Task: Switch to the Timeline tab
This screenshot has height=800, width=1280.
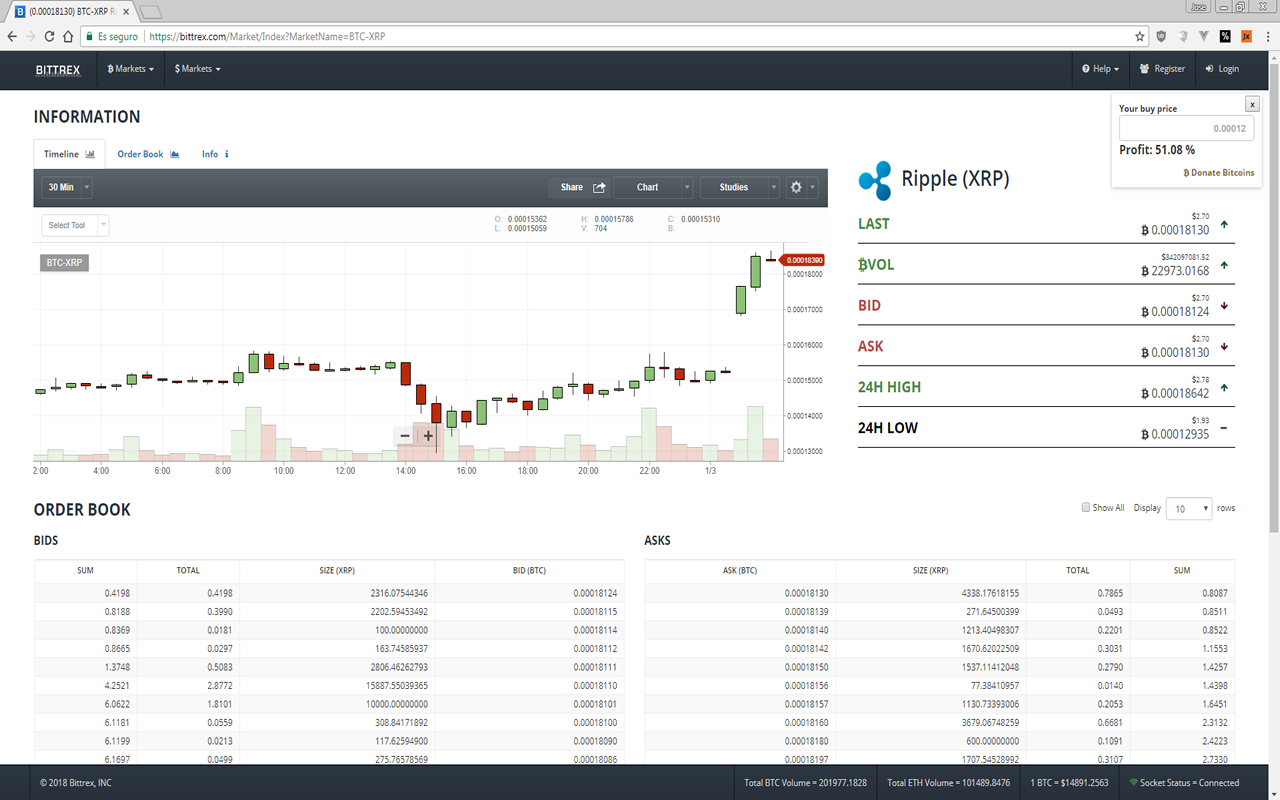Action: pyautogui.click(x=69, y=154)
